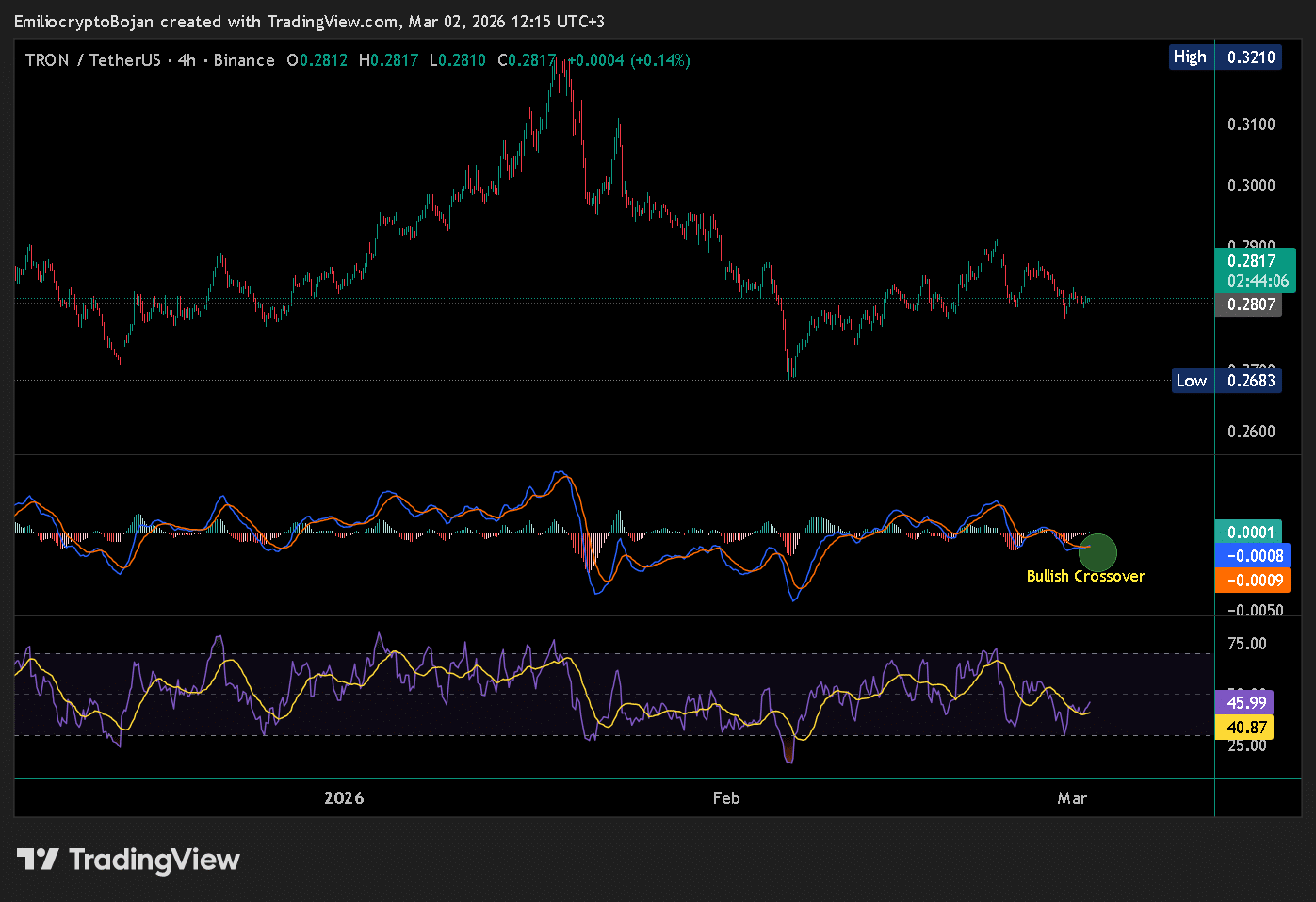The height and width of the screenshot is (902, 1316).
Task: Select Mar on the time axis
Action: pyautogui.click(x=1073, y=797)
